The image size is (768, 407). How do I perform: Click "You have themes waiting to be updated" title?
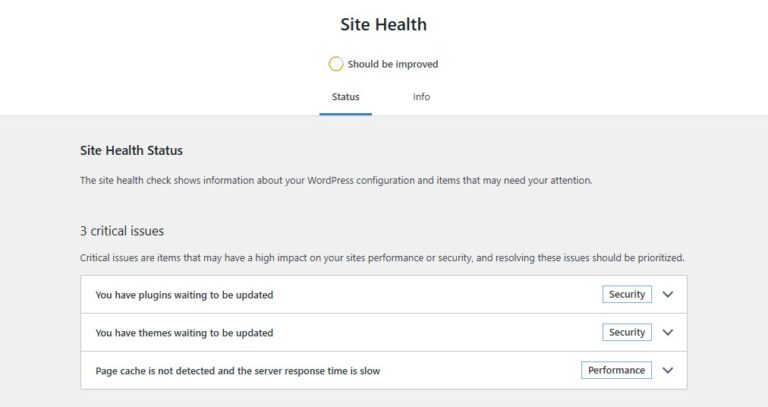click(x=184, y=333)
